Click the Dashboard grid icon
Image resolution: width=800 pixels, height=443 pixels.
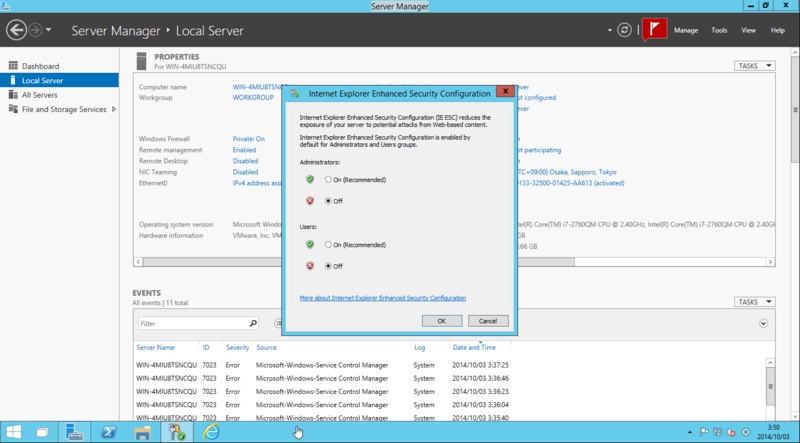point(13,66)
